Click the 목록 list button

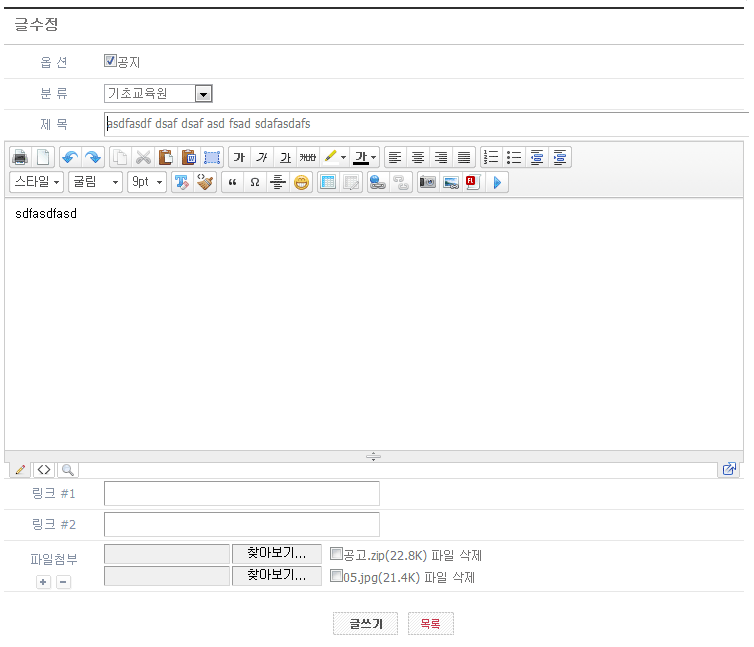[430, 624]
